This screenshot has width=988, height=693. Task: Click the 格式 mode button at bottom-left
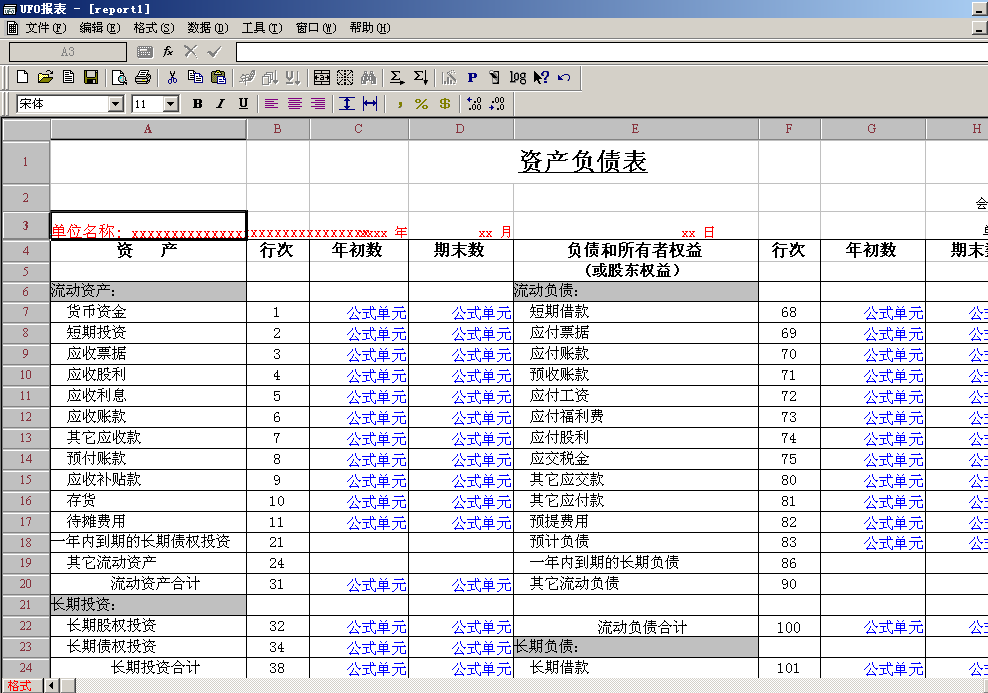pyautogui.click(x=20, y=685)
